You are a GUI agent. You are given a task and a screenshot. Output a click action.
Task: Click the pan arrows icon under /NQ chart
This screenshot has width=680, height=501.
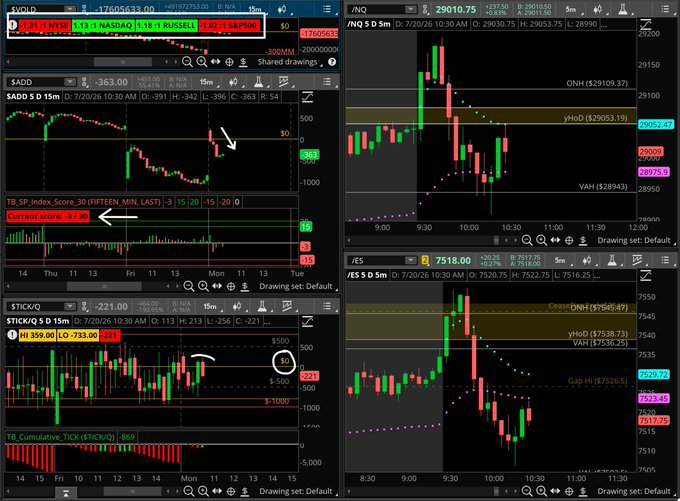click(x=555, y=240)
